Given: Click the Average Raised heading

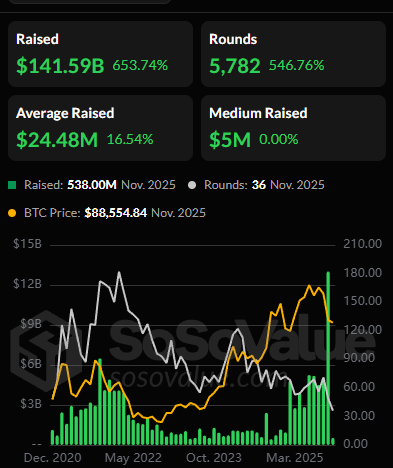Looking at the screenshot, I should click(65, 113).
